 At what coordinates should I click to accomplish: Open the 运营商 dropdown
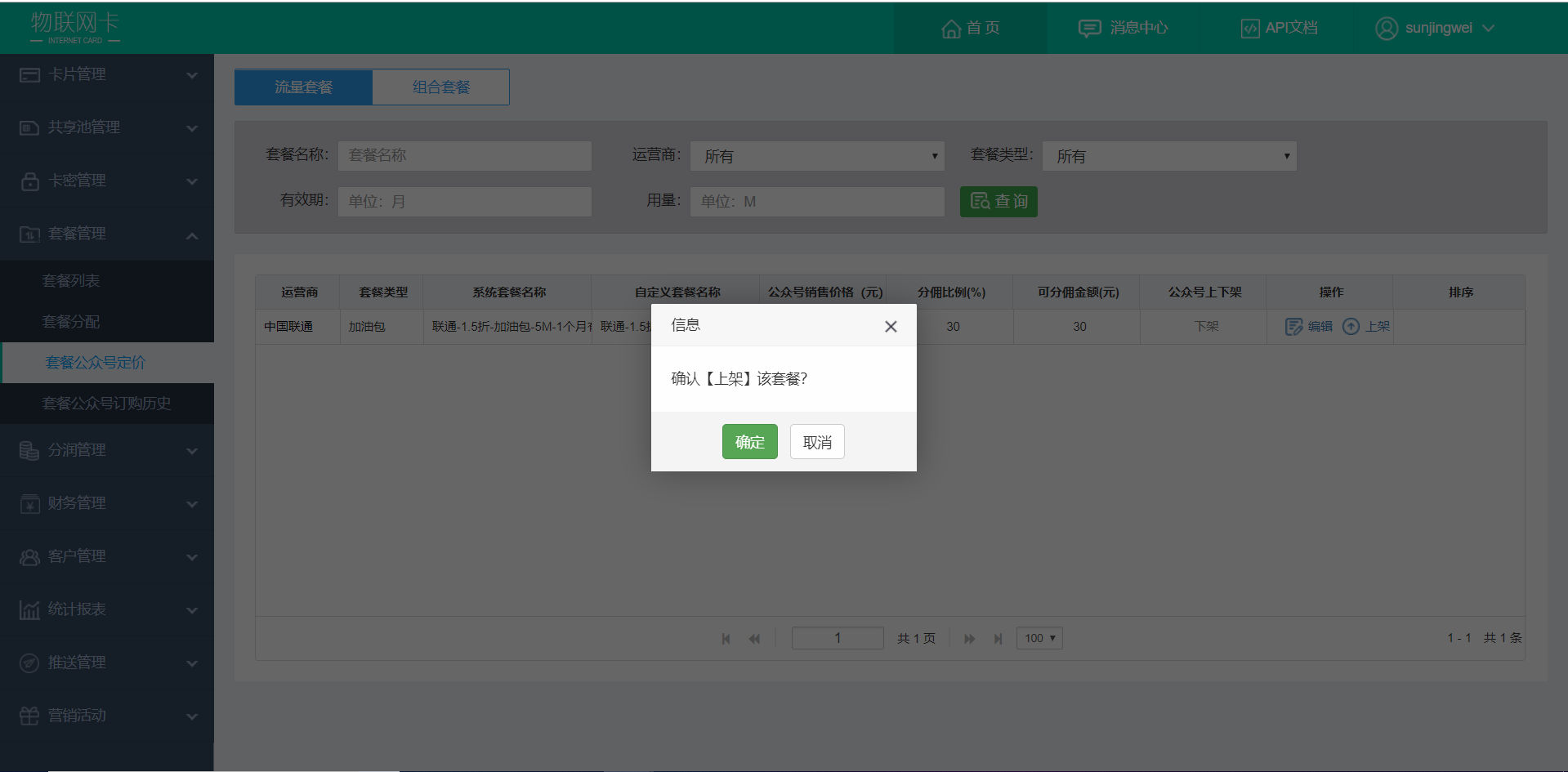coord(817,156)
